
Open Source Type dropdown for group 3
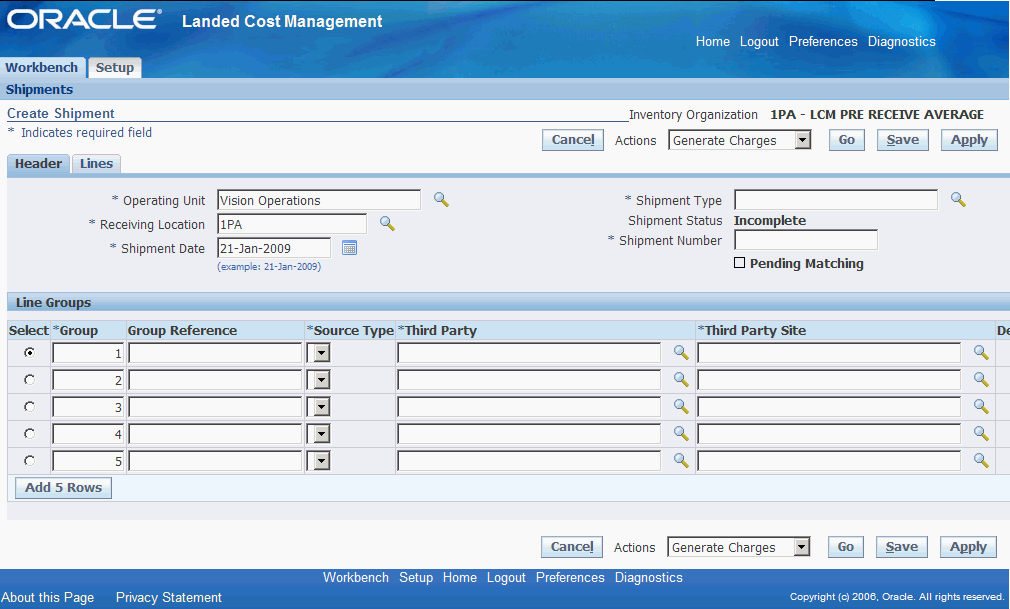tap(319, 407)
